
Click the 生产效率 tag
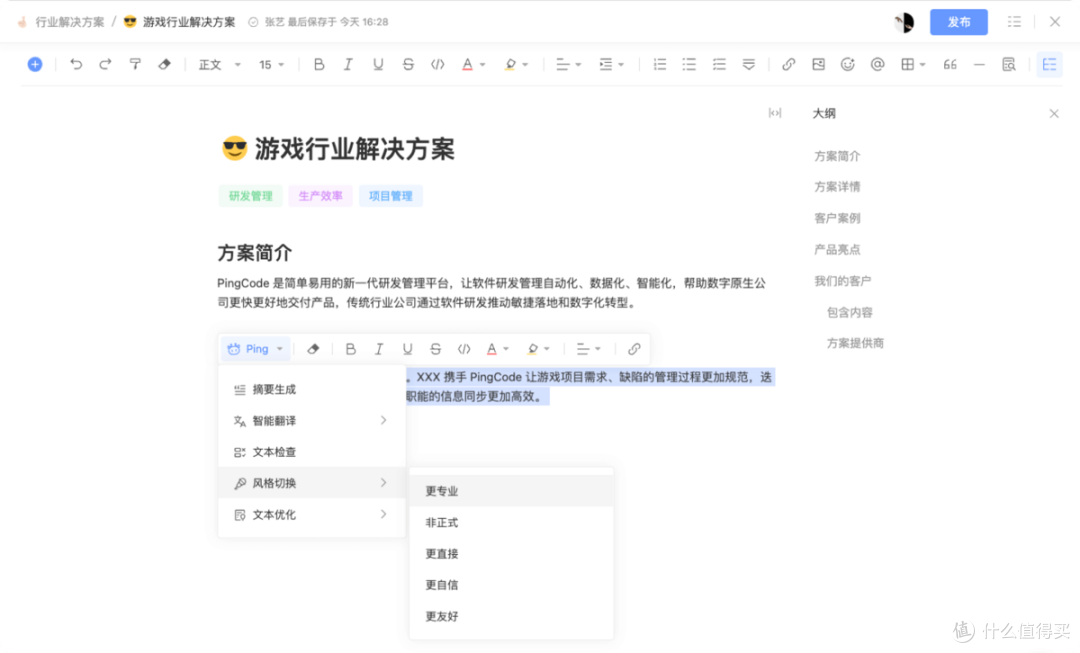[320, 196]
